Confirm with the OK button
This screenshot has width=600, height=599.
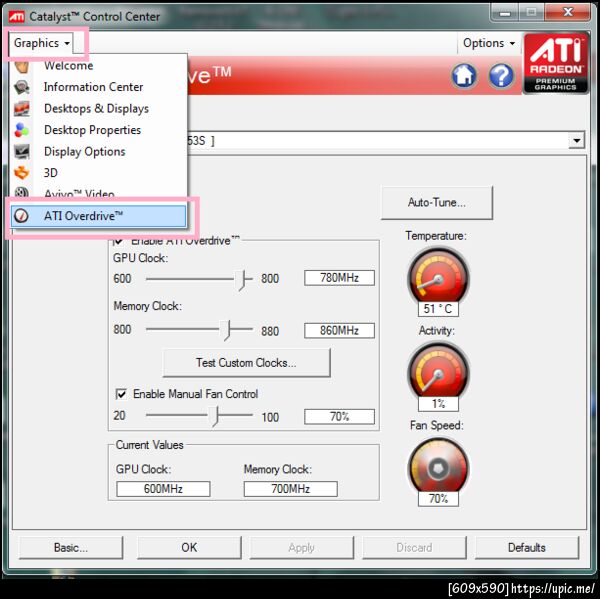pos(189,548)
